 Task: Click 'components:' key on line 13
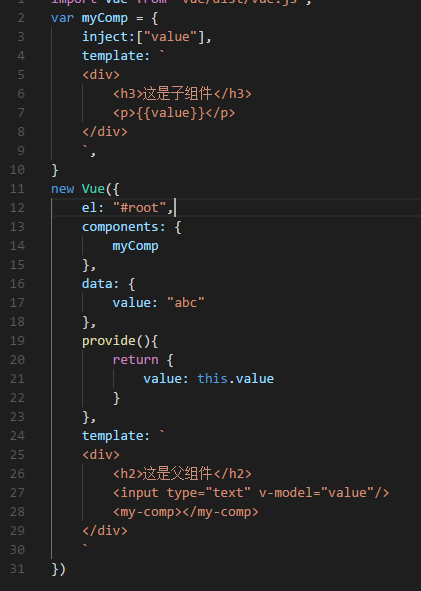pos(123,227)
